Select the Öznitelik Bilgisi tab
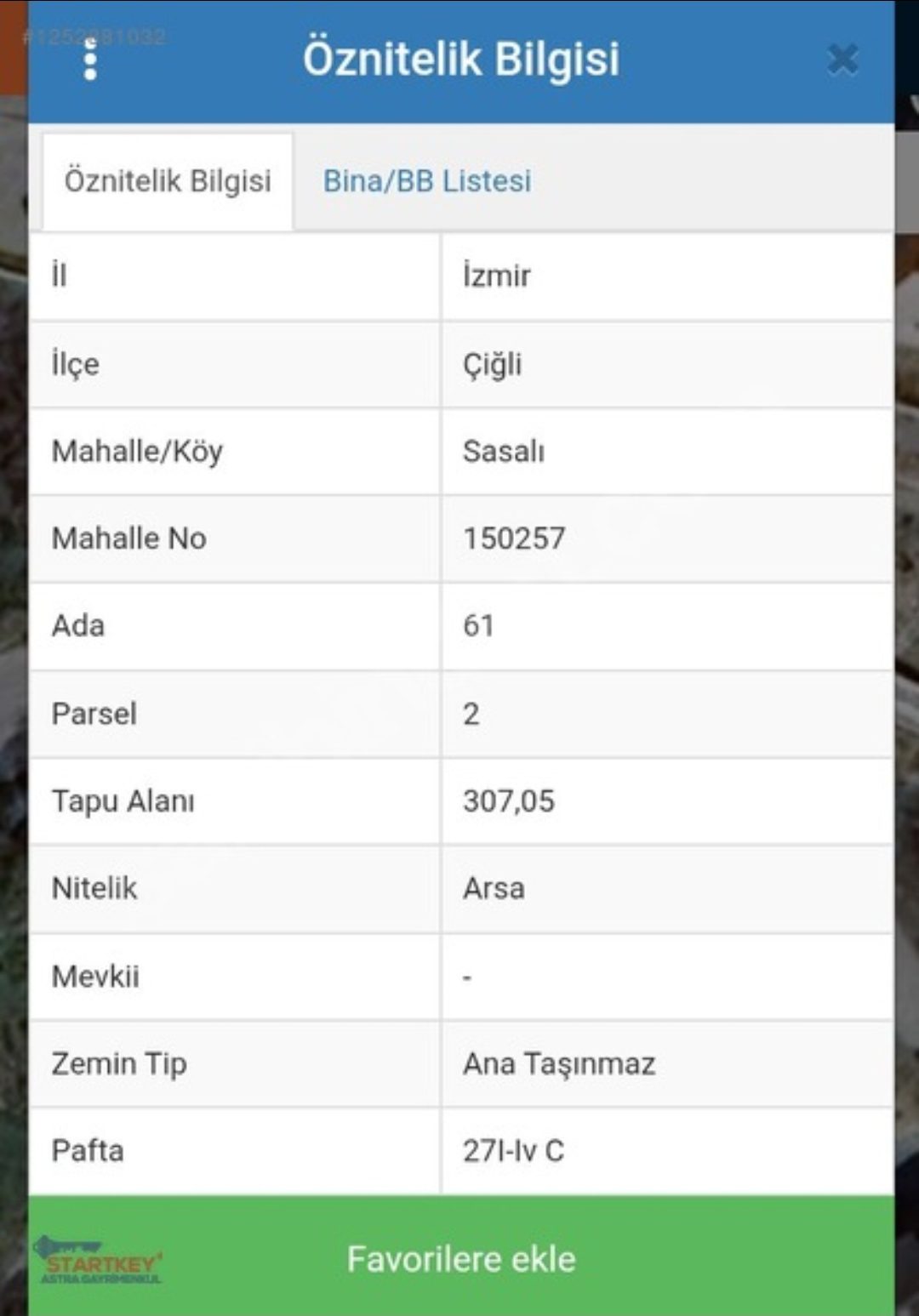This screenshot has height=1316, width=919. click(168, 181)
